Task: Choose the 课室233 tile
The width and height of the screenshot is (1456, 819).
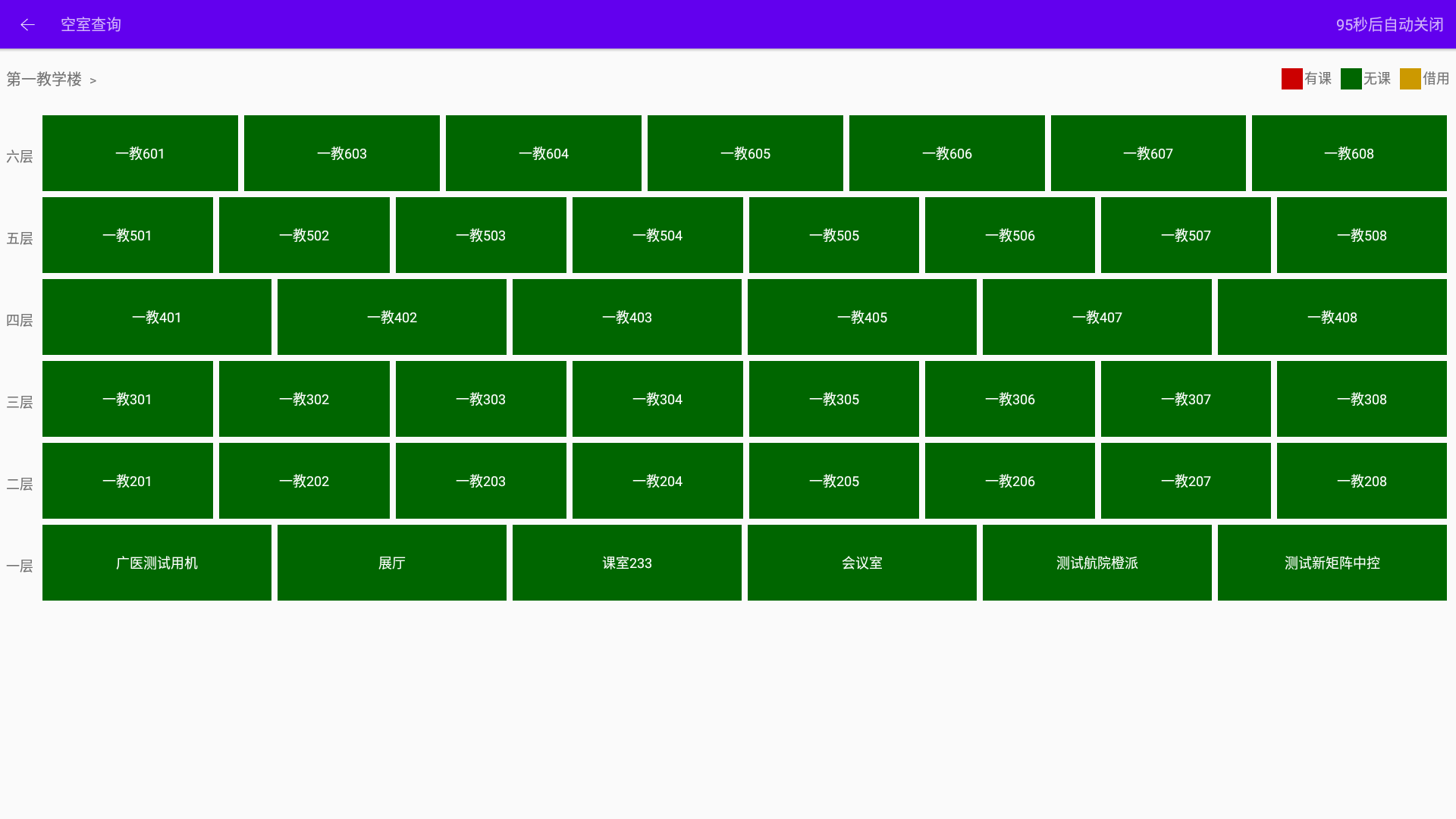Action: pos(627,563)
